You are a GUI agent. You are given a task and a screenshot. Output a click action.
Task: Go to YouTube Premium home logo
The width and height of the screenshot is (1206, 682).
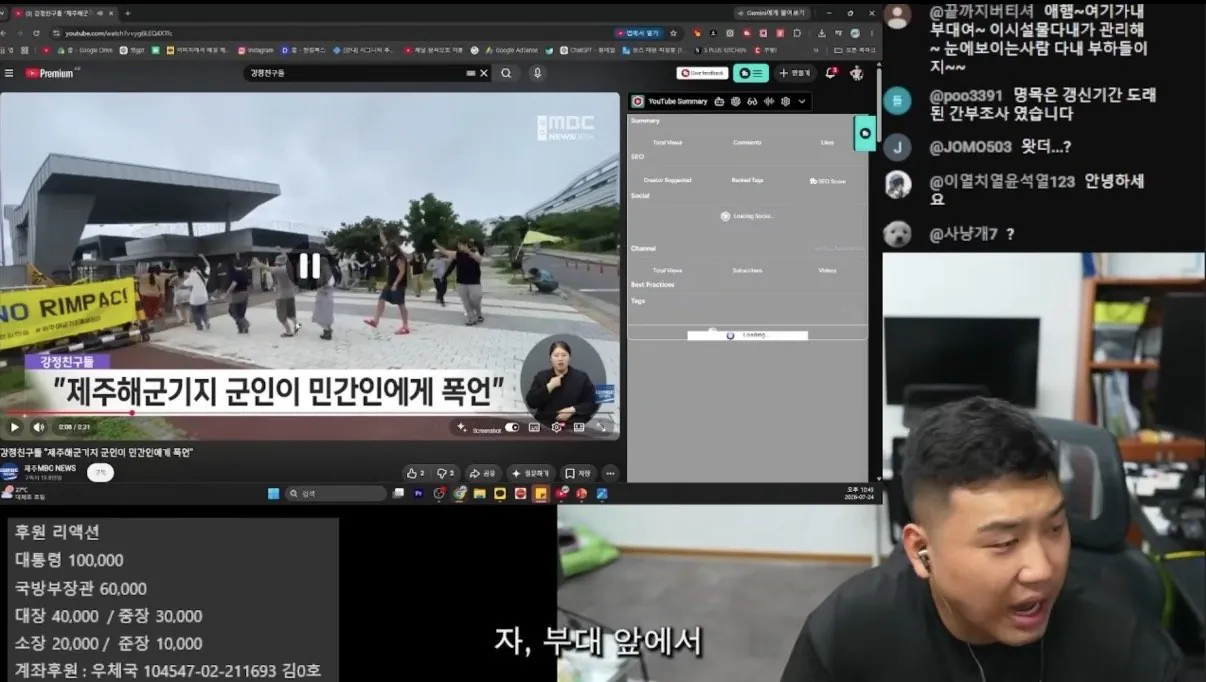(52, 73)
